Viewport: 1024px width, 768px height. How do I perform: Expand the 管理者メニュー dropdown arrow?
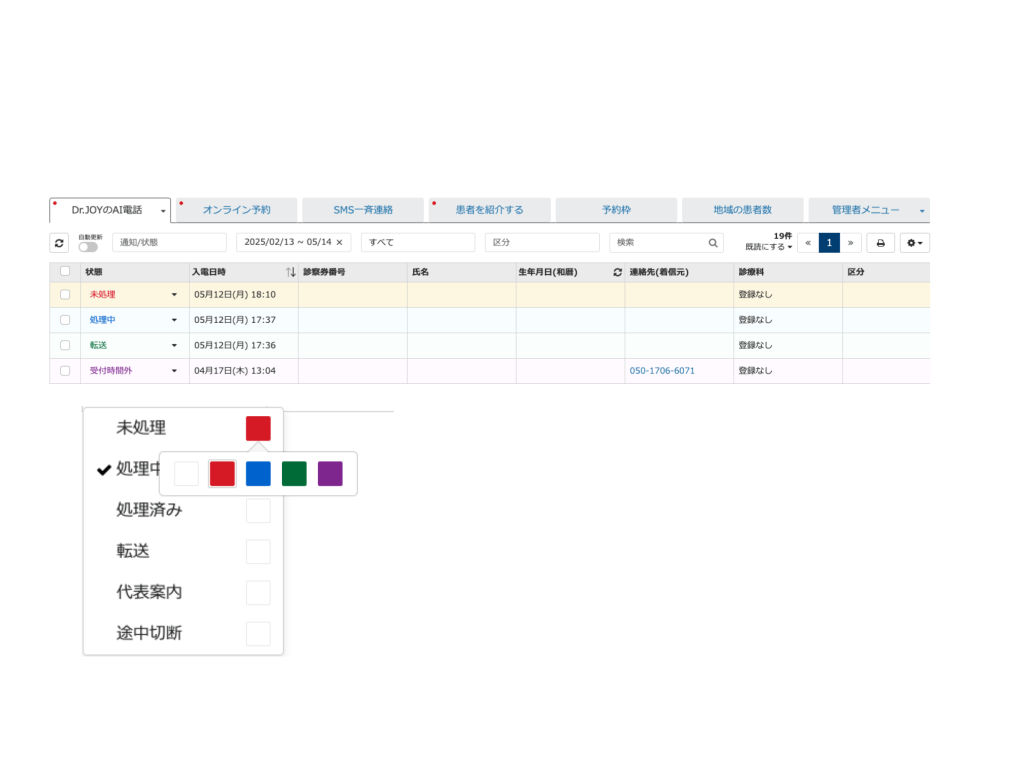921,211
